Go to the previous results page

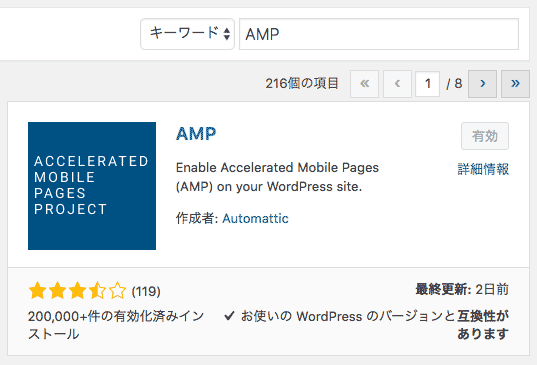[x=397, y=84]
